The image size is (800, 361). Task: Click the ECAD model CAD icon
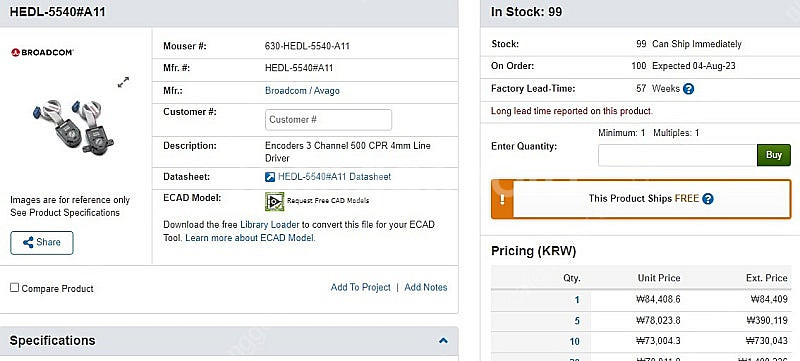pyautogui.click(x=274, y=201)
